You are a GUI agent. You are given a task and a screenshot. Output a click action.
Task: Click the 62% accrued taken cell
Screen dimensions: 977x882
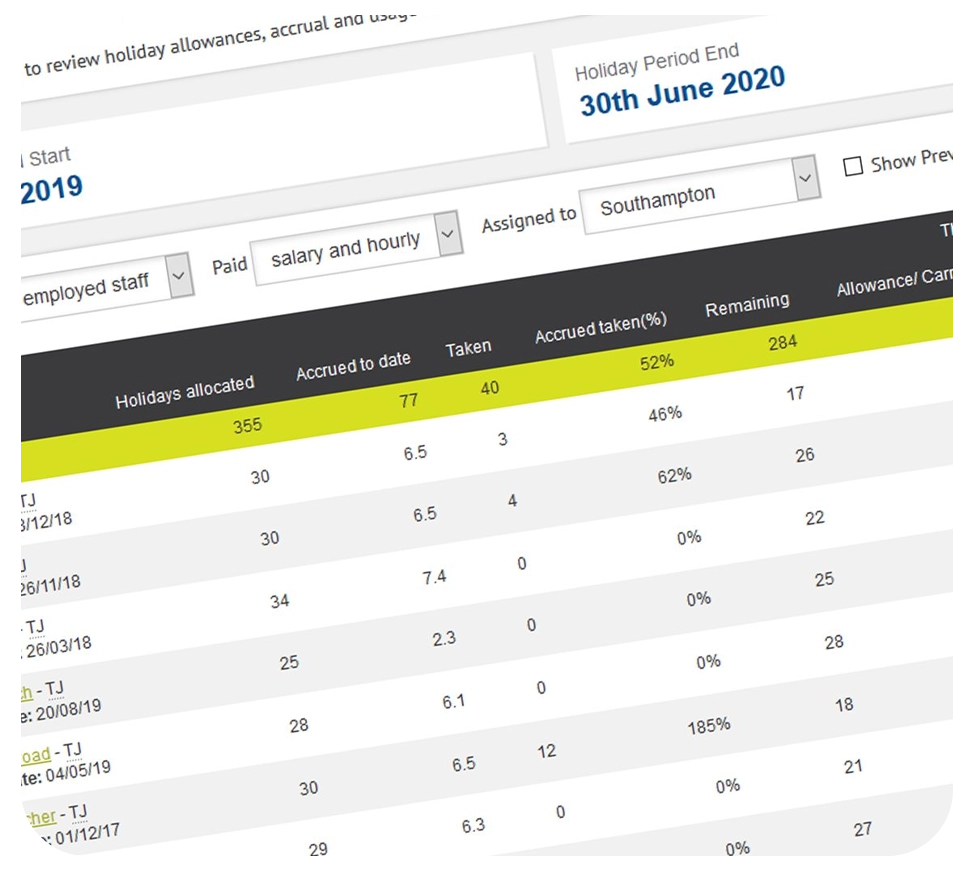(x=674, y=477)
